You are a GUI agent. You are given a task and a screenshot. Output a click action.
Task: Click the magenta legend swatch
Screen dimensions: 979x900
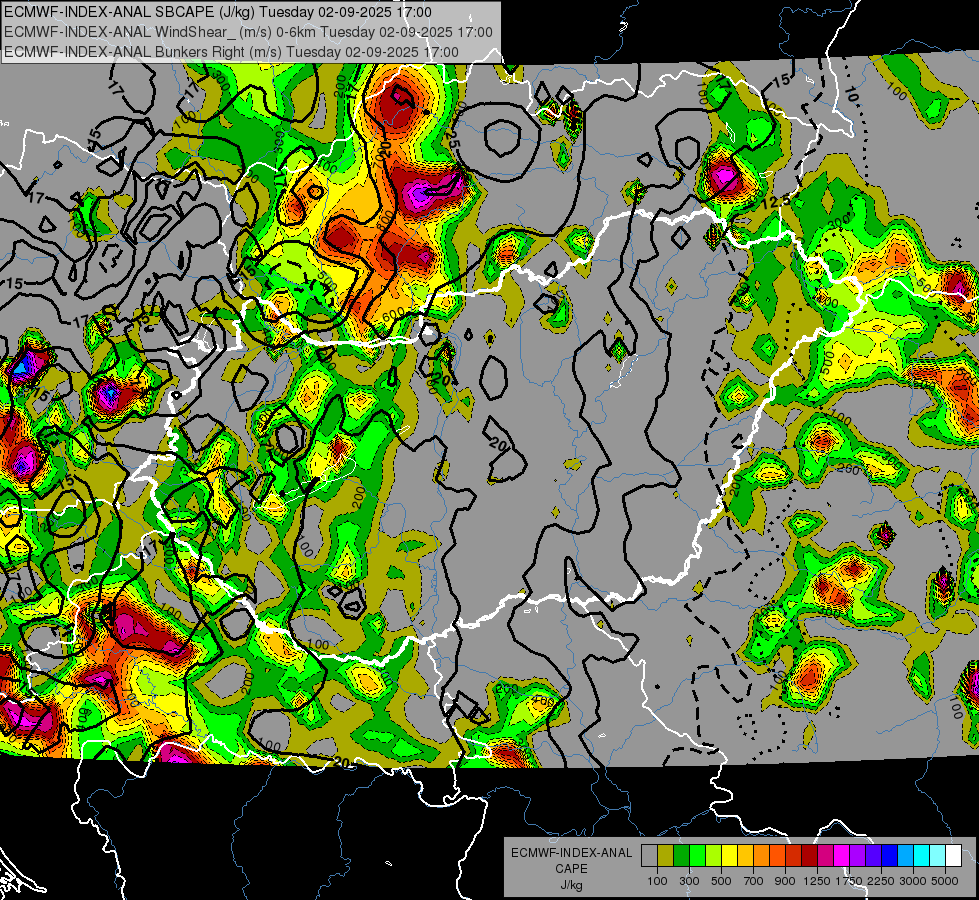841,855
